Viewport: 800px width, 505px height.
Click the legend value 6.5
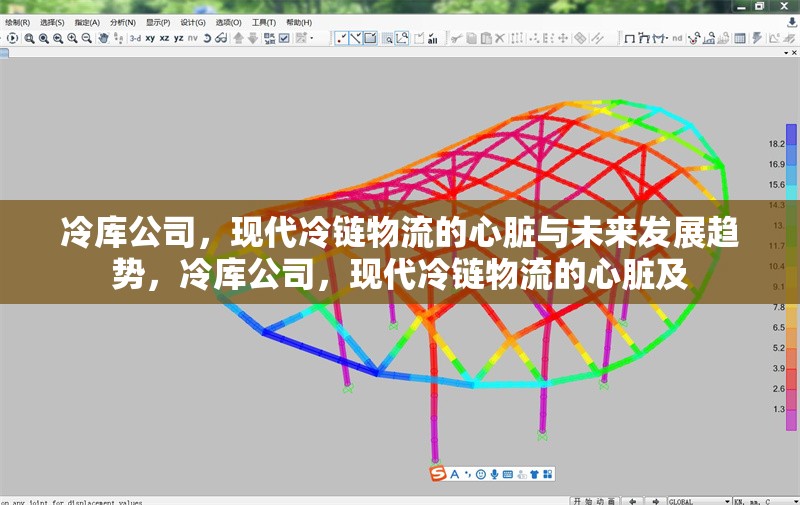[x=779, y=327]
